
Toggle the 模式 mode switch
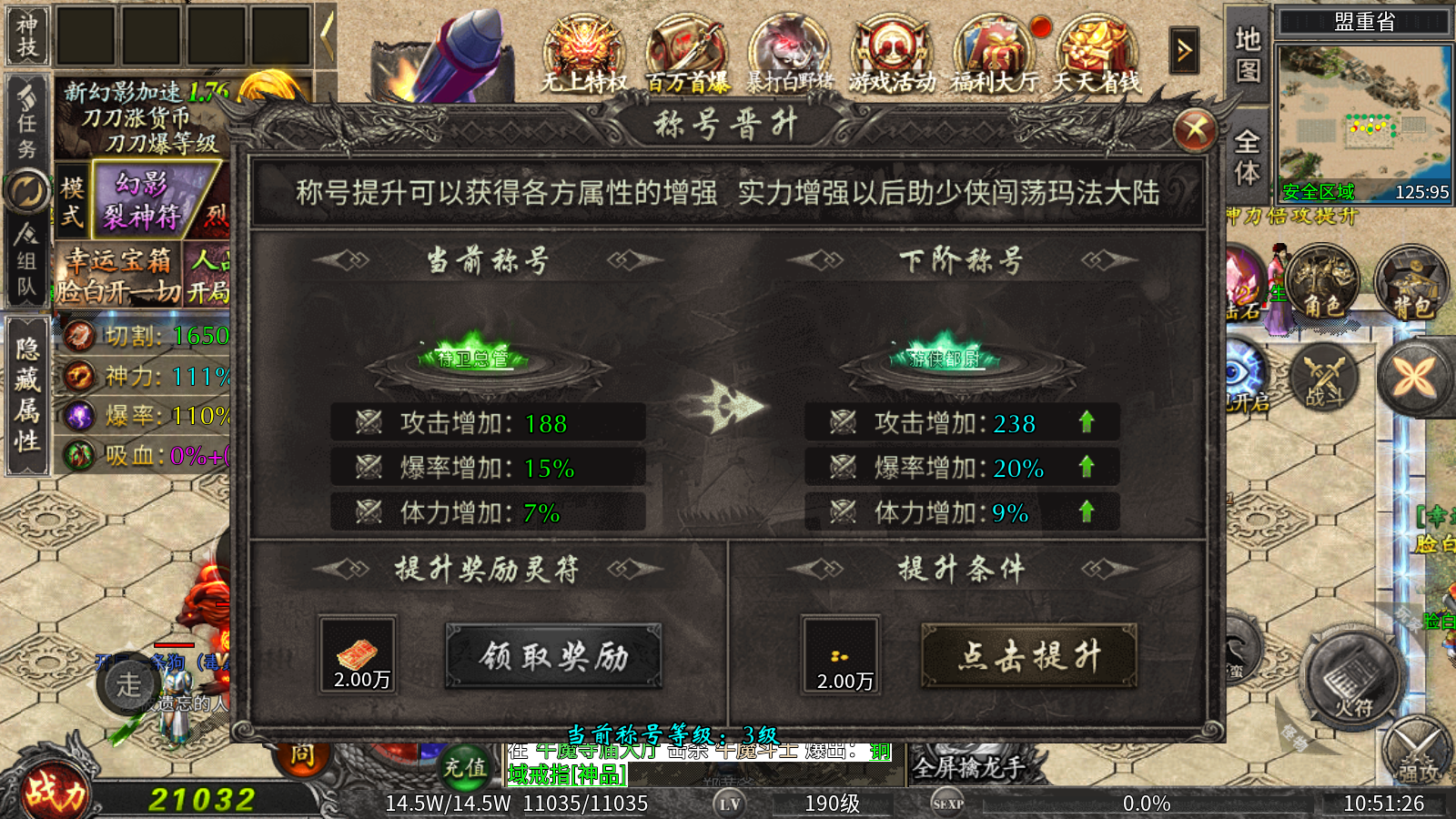point(73,202)
